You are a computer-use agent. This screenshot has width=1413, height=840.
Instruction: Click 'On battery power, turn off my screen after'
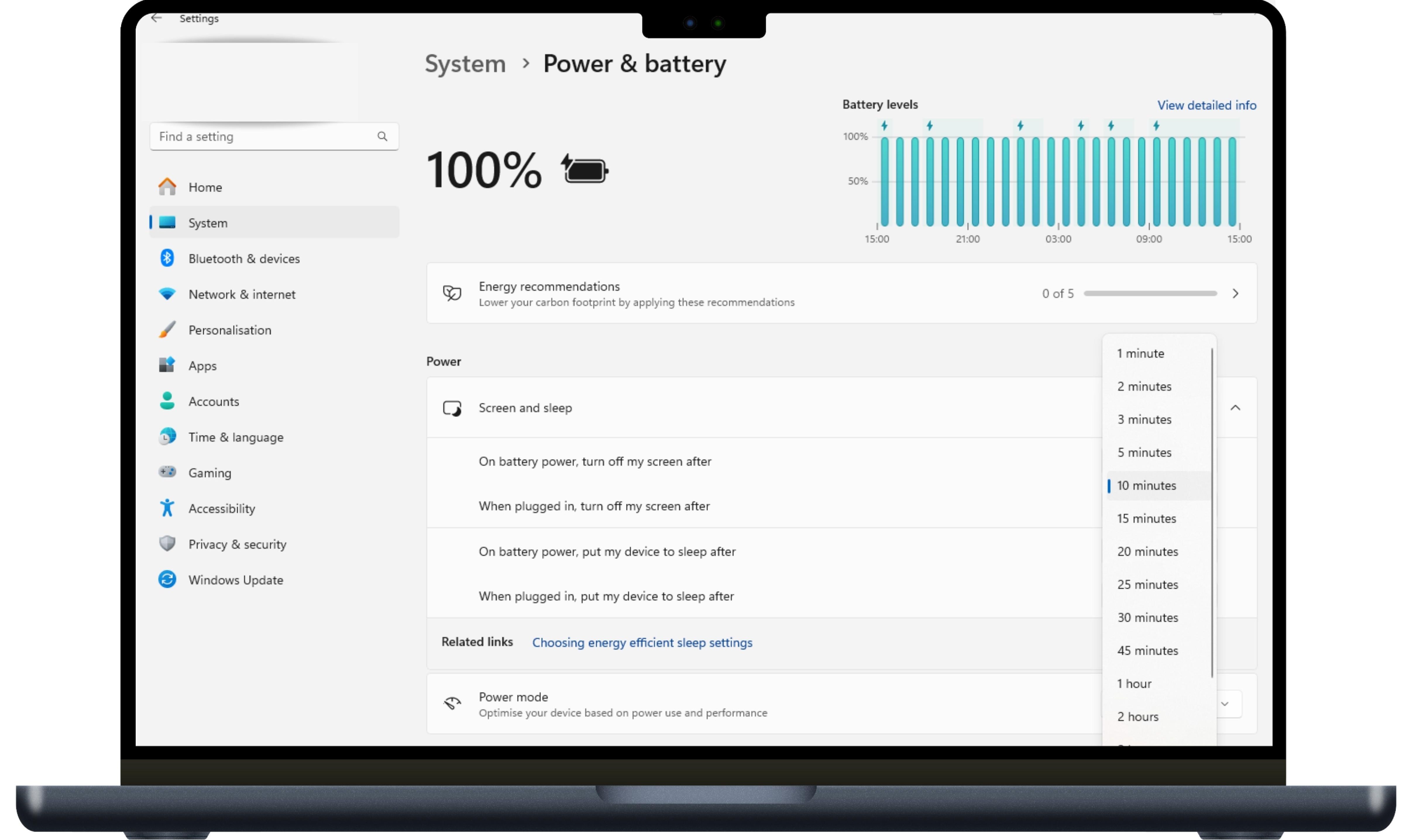[x=595, y=461]
